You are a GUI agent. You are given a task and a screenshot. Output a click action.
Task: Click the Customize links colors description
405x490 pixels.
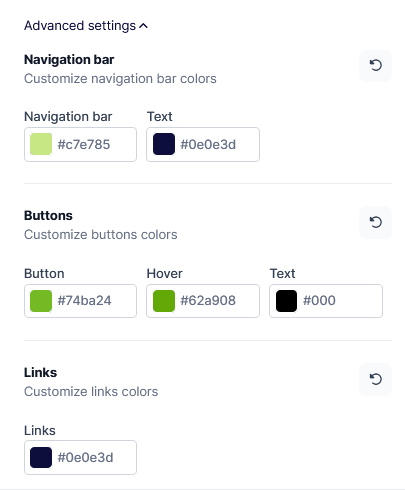[91, 392]
